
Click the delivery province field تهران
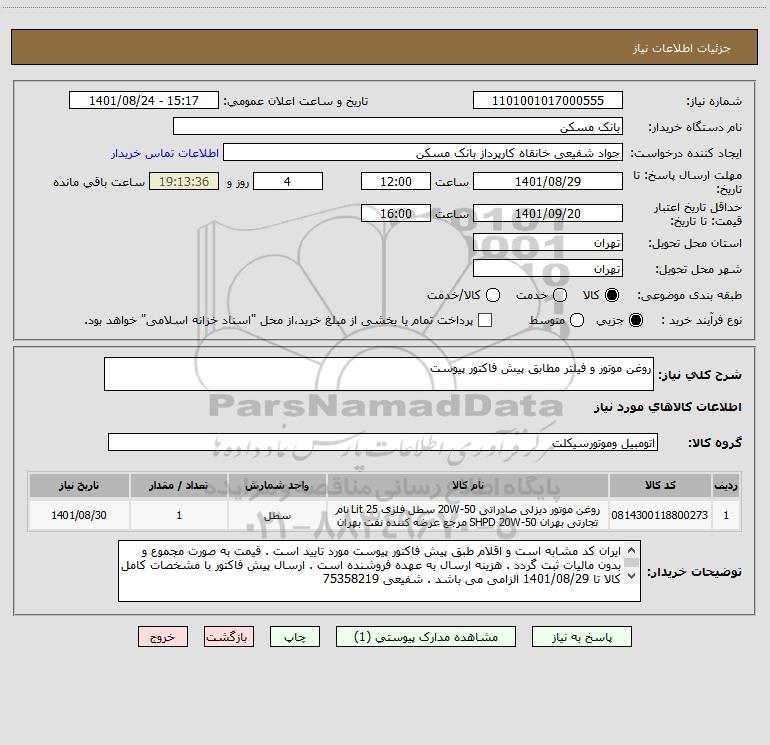[x=548, y=242]
